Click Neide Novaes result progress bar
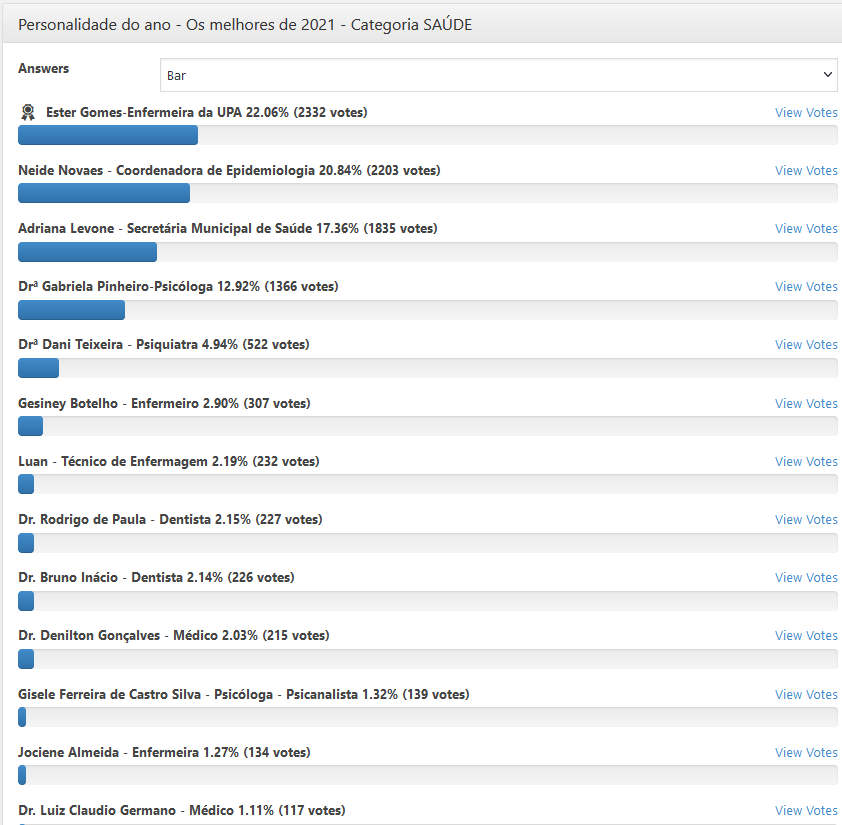Image resolution: width=842 pixels, height=825 pixels. coord(104,193)
